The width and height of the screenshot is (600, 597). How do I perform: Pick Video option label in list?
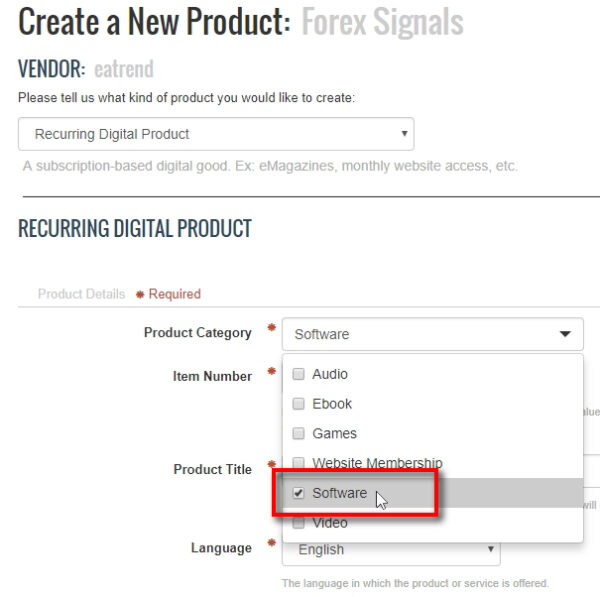(330, 522)
